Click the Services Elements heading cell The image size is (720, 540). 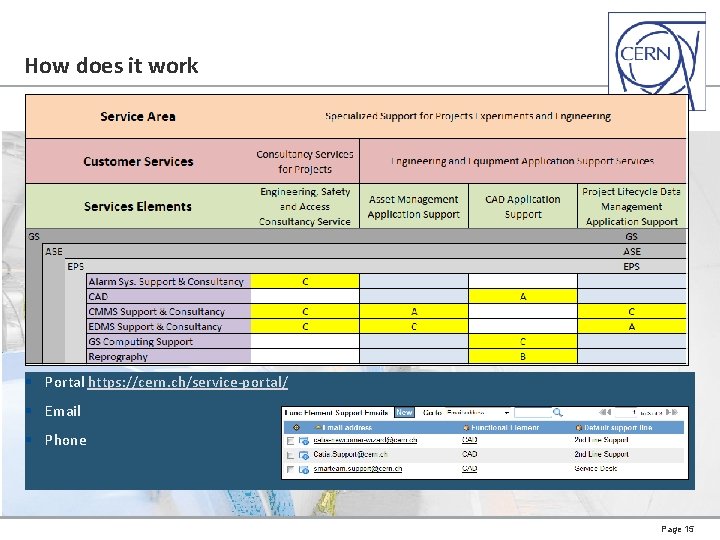138,207
